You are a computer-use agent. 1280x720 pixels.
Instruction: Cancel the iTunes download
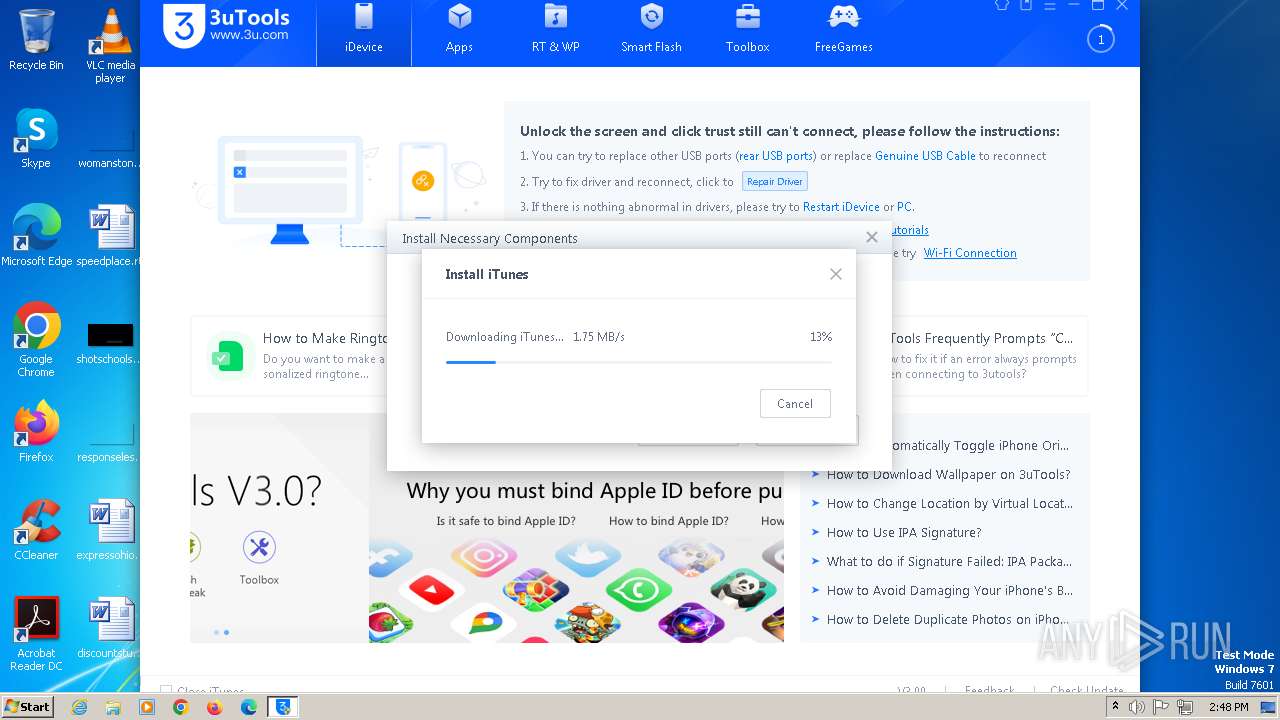tap(795, 404)
